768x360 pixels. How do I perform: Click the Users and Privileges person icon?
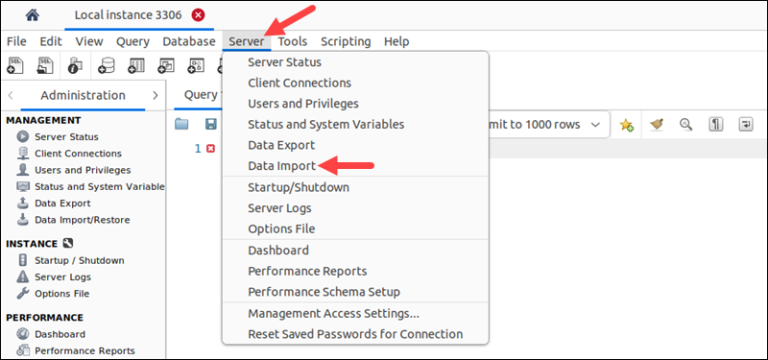[x=23, y=170]
